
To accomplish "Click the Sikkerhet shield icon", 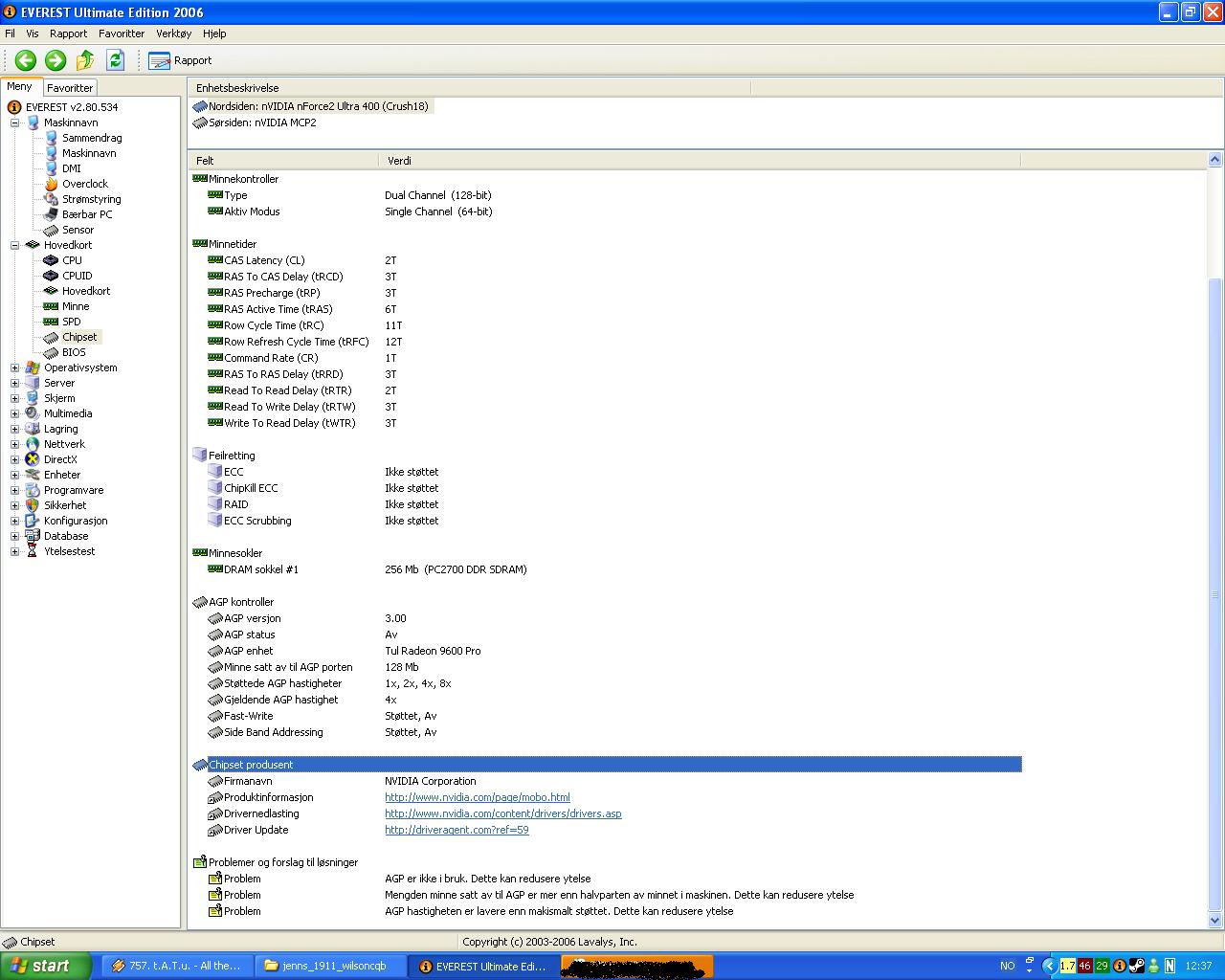I will 33,505.
